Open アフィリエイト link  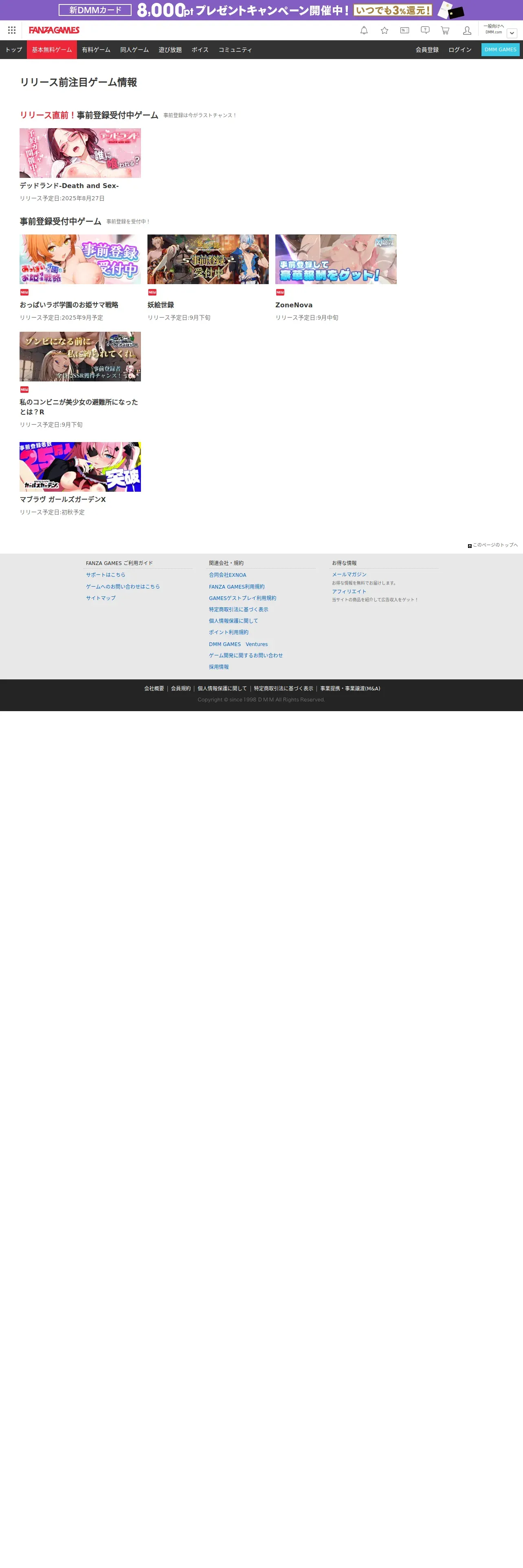[349, 591]
